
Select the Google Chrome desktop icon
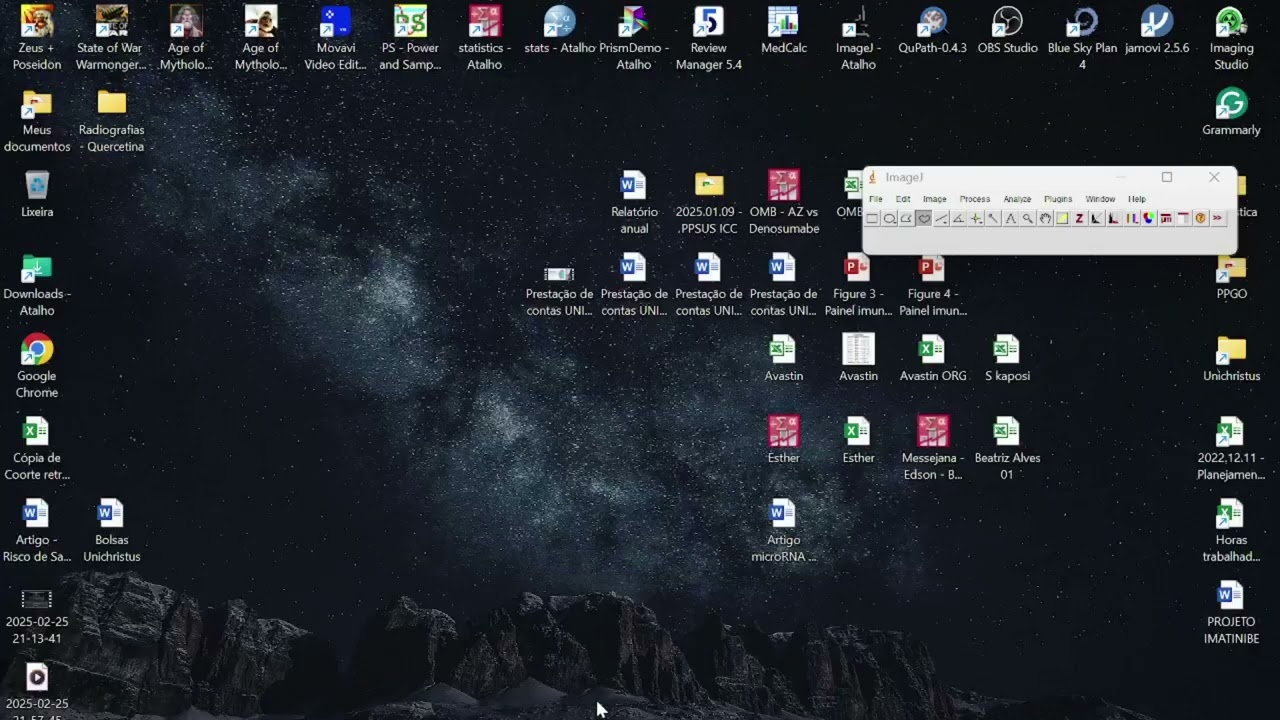tap(37, 366)
